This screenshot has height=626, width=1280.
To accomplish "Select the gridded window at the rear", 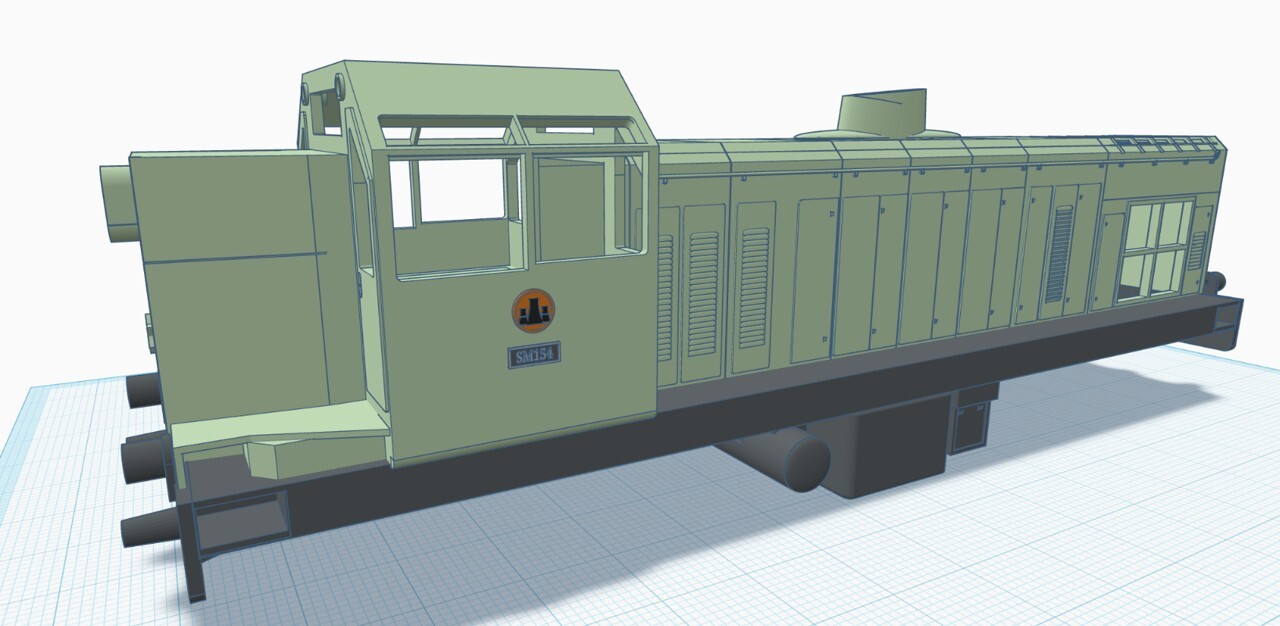I will 1155,250.
